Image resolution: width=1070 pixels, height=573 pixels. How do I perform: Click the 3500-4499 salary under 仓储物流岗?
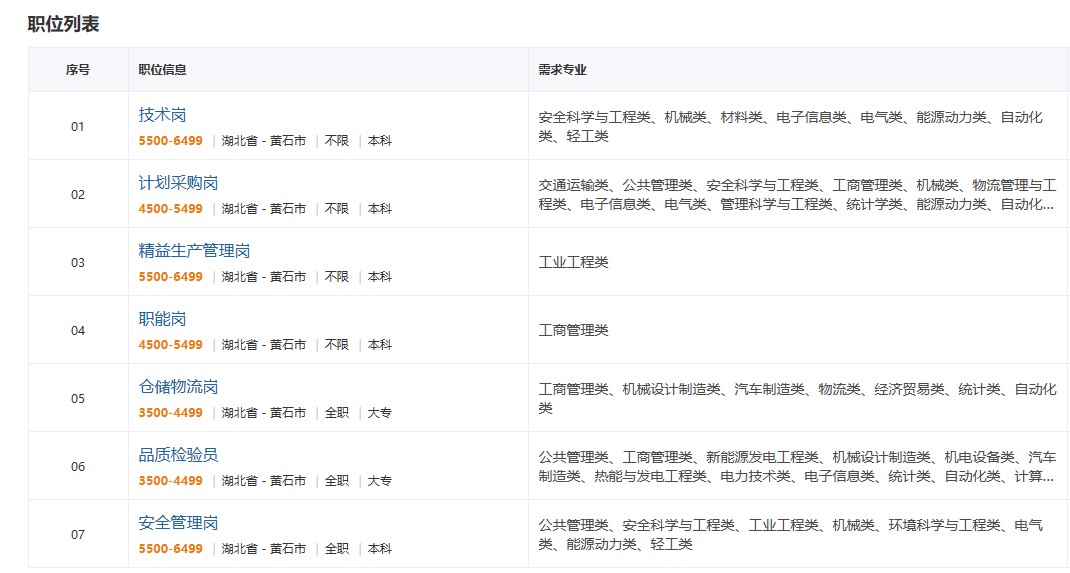[170, 413]
